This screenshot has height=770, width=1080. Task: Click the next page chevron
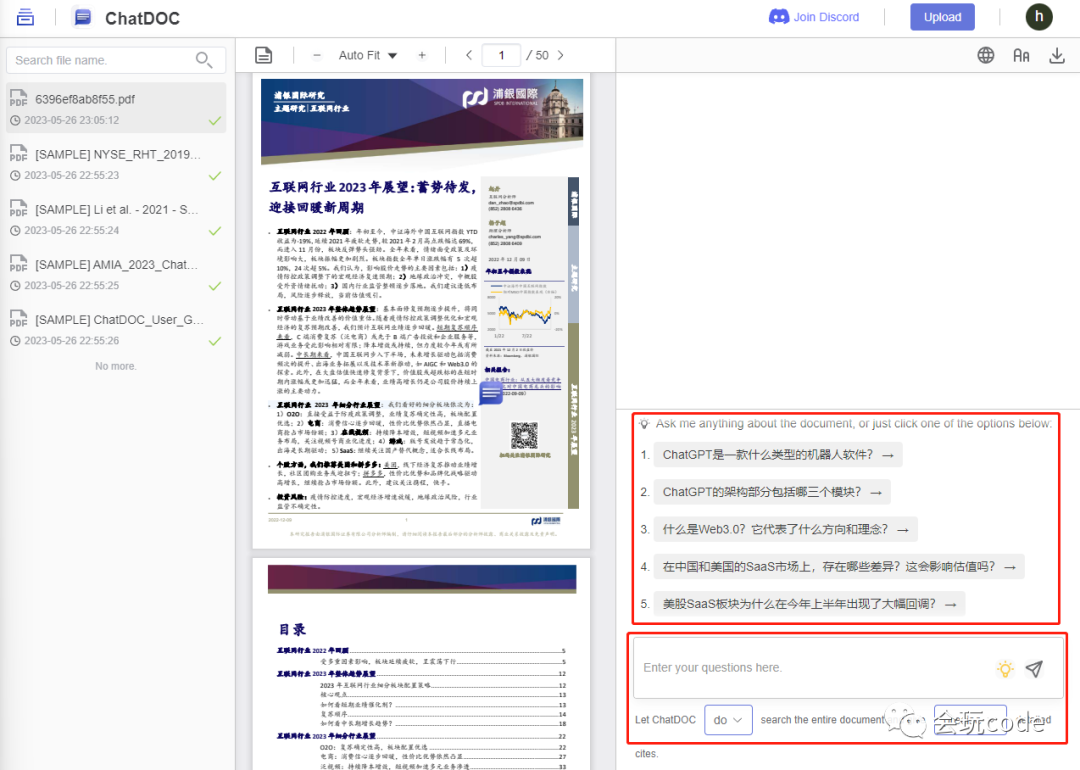(x=561, y=55)
